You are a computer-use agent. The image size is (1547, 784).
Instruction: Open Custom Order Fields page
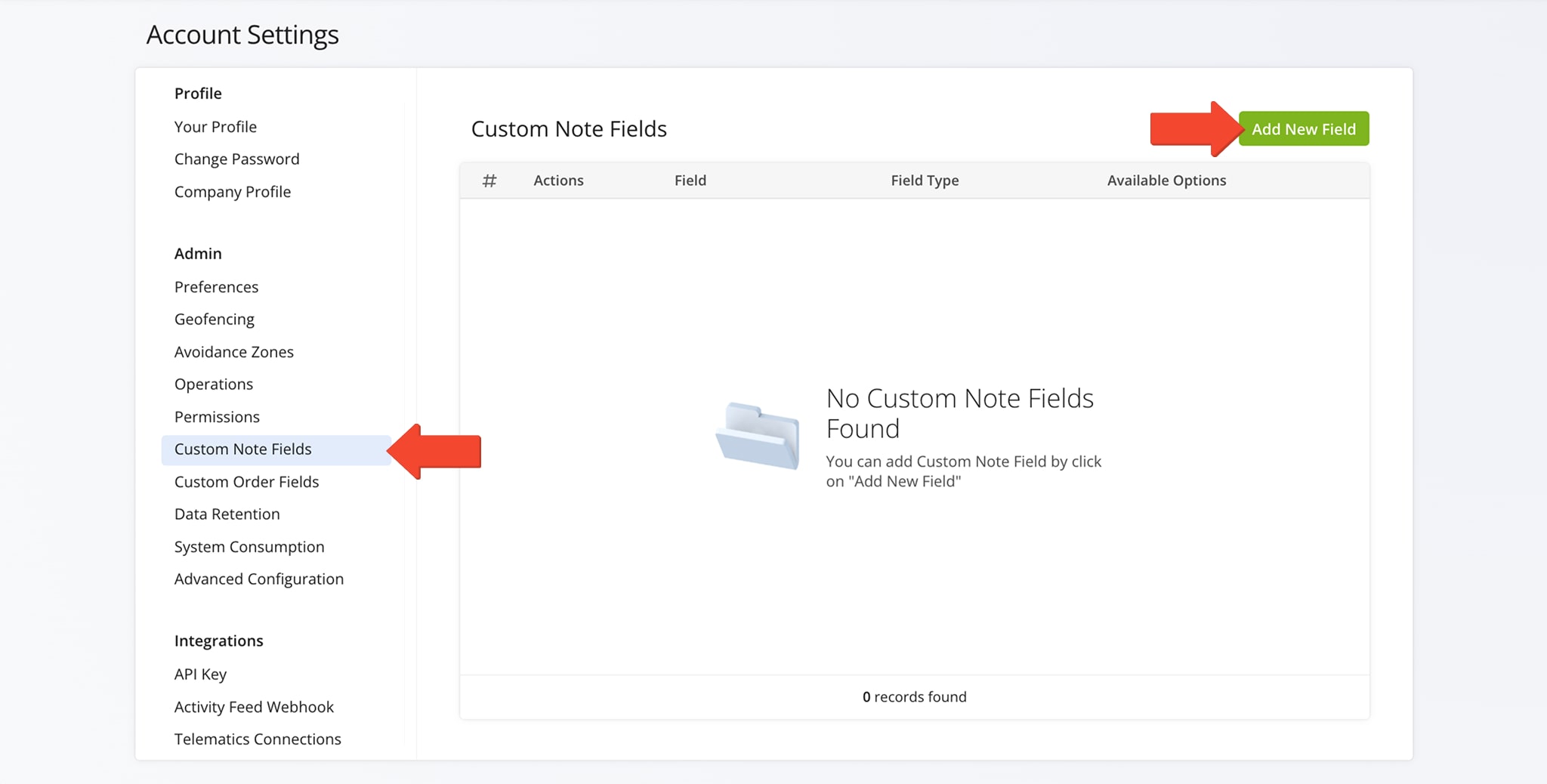point(246,482)
